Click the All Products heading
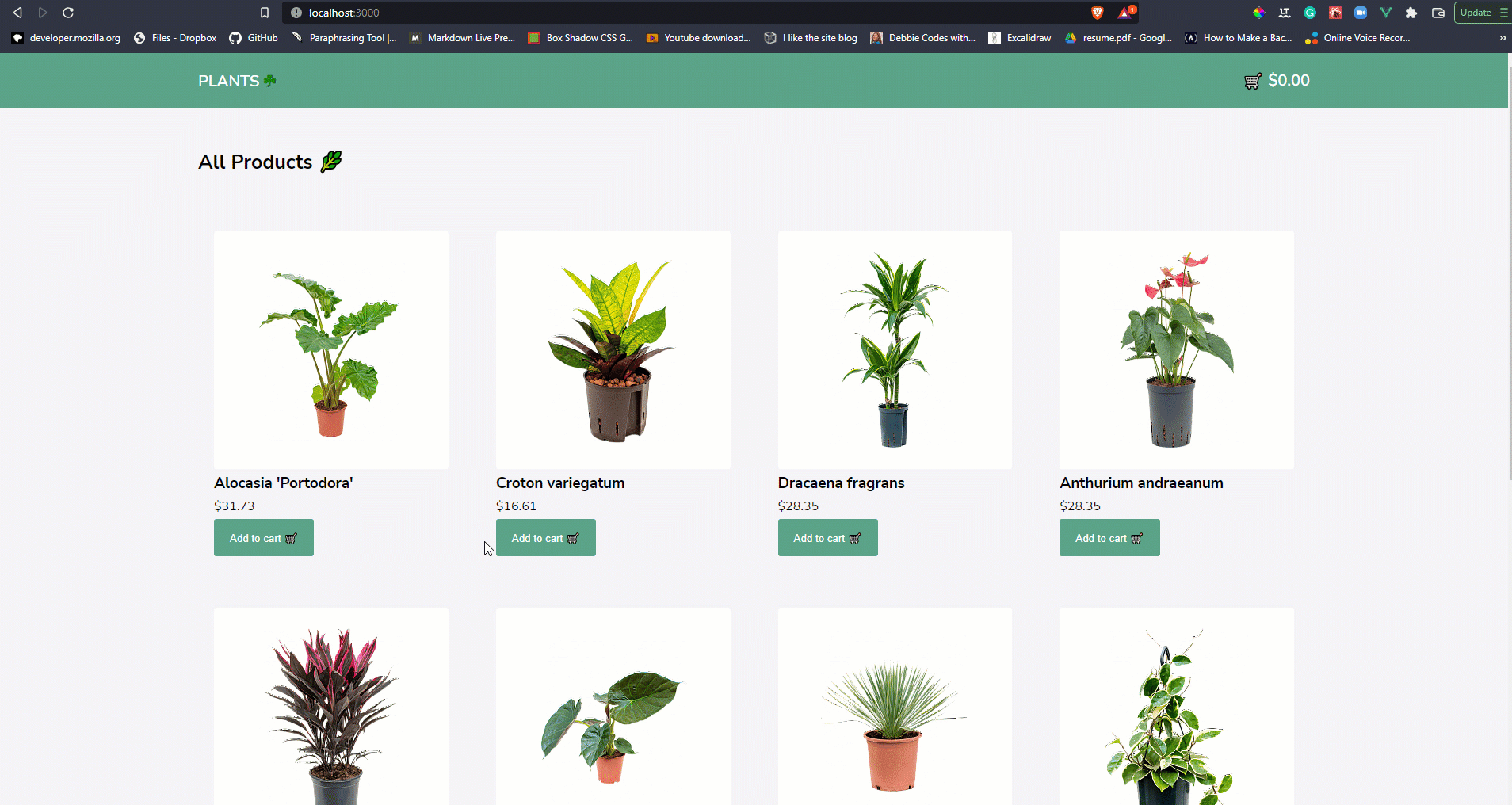 [x=270, y=162]
